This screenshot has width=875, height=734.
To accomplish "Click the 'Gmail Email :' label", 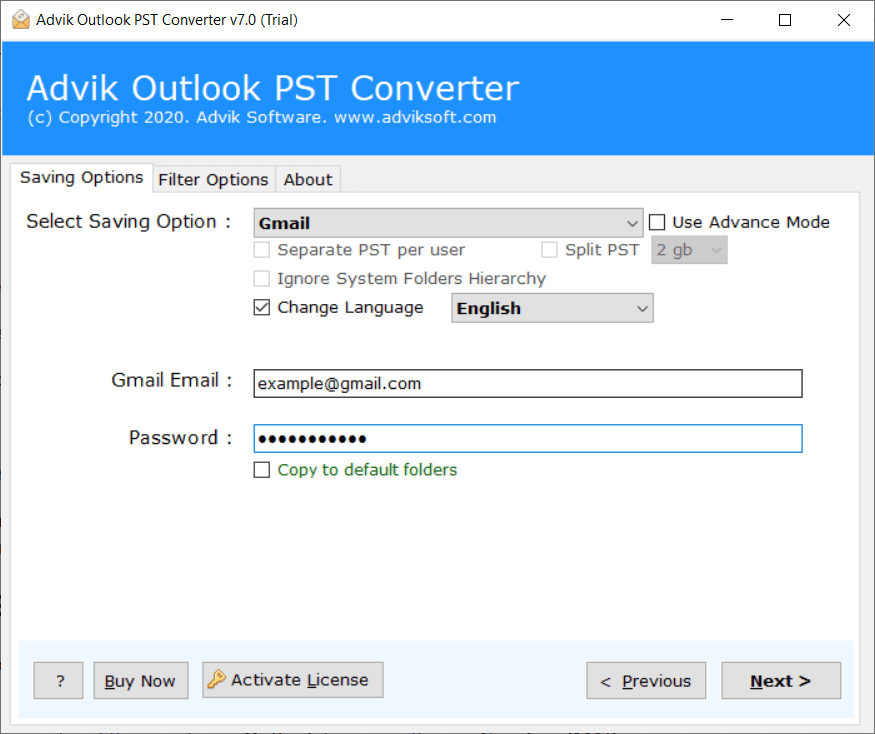I will (171, 380).
